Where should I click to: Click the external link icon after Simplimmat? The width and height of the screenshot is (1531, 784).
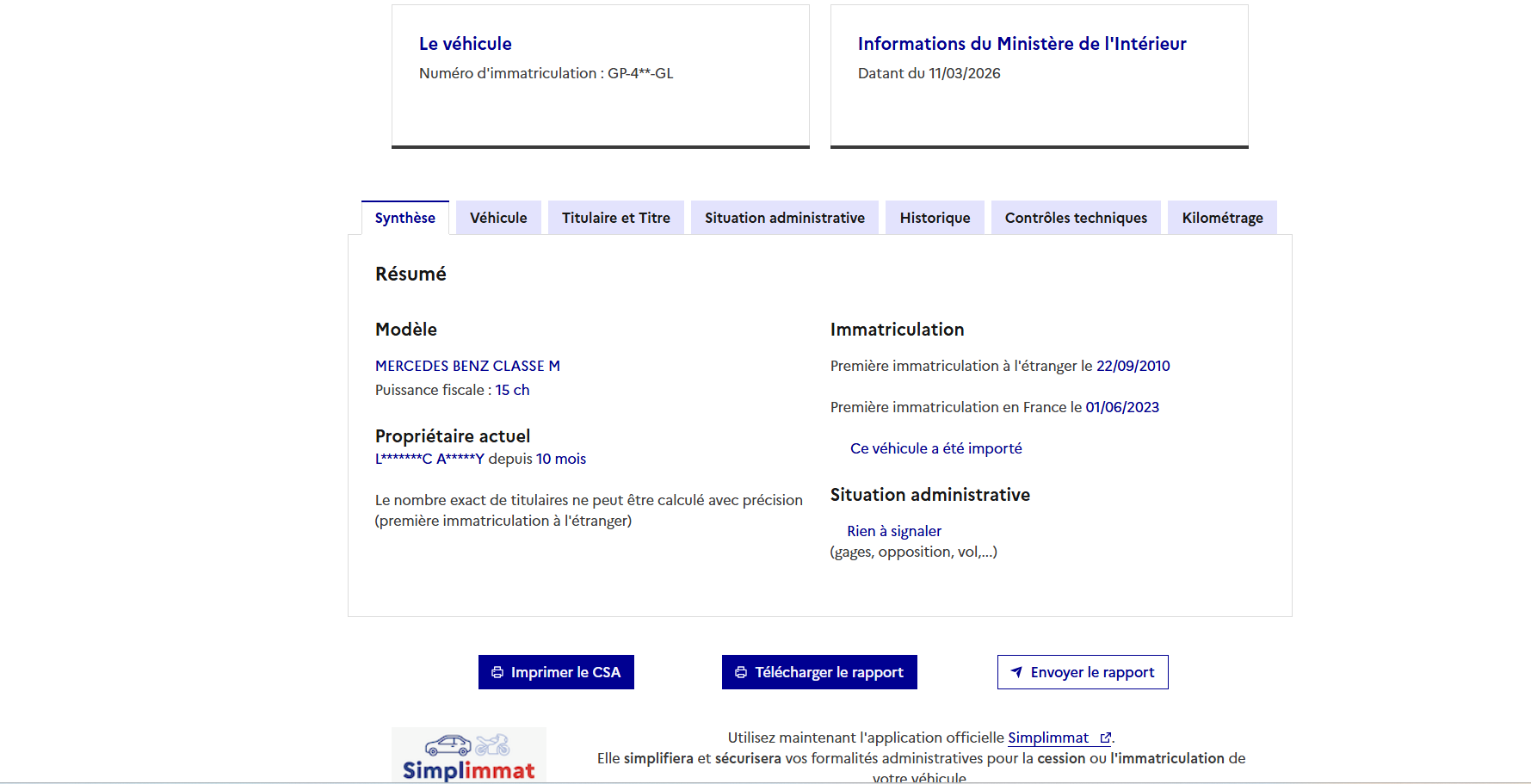tap(1105, 738)
